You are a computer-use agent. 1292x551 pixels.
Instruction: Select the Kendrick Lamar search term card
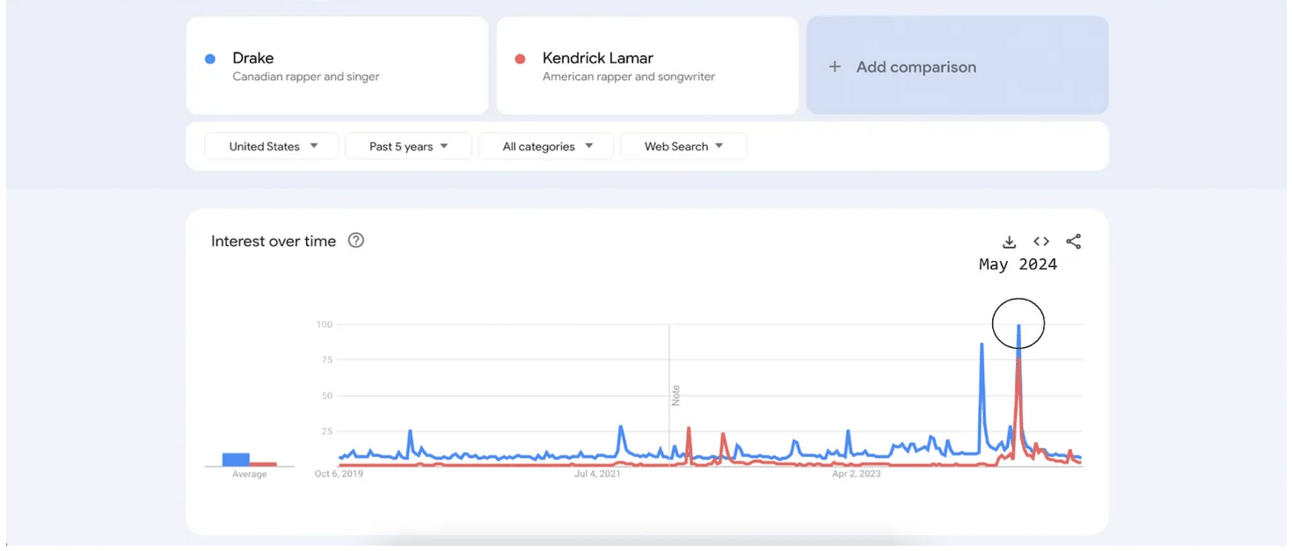647,66
